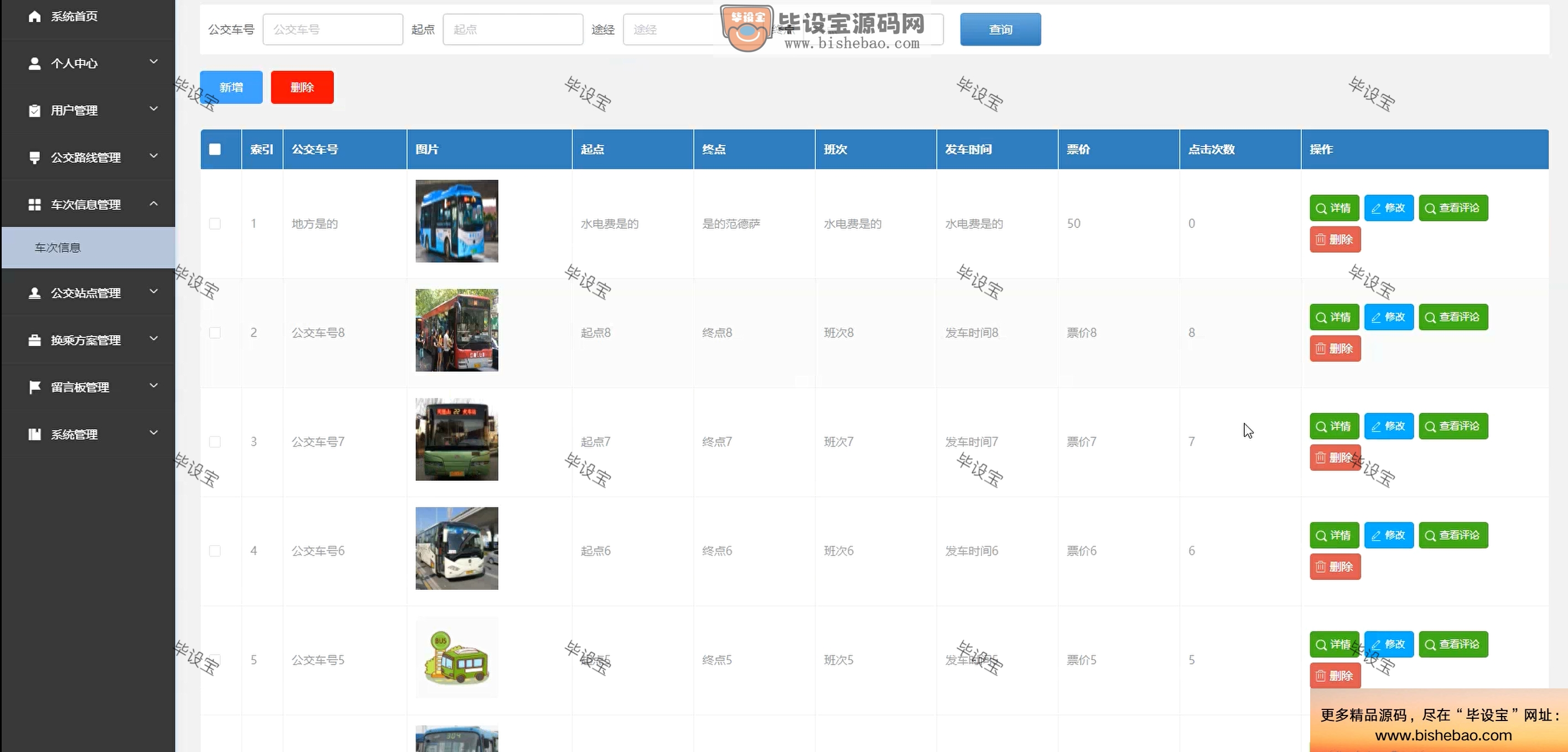Click trash icon in row 1 删除 button
The width and height of the screenshot is (1568, 752).
1320,239
